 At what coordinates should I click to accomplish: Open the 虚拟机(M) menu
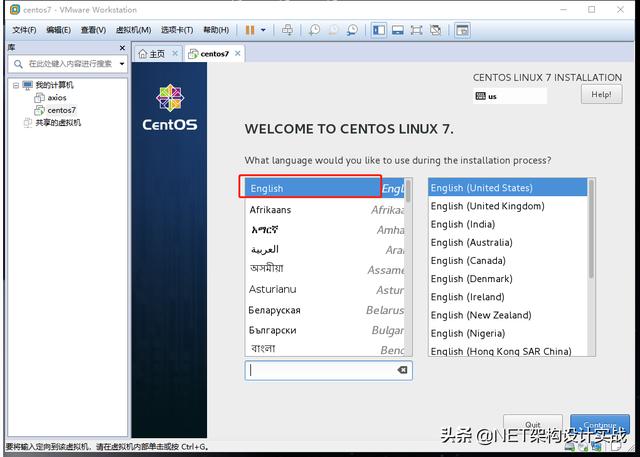click(133, 30)
